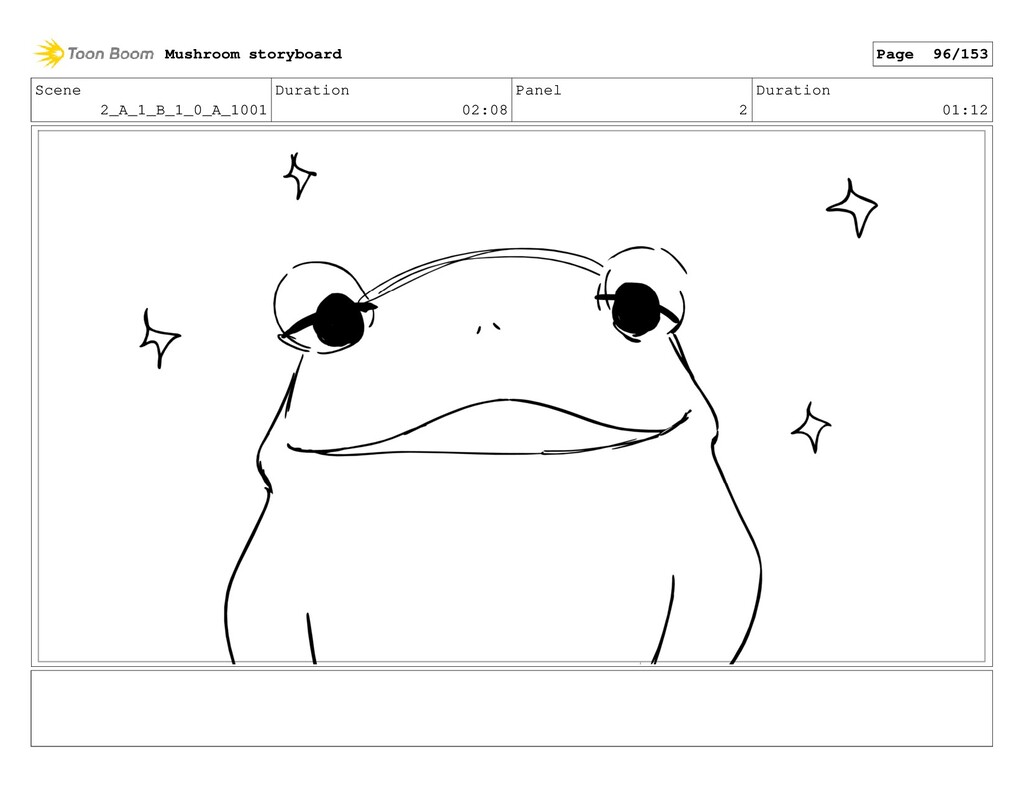The image size is (1024, 793).
Task: Click the frog storyboard panel drawing
Action: coord(511,396)
